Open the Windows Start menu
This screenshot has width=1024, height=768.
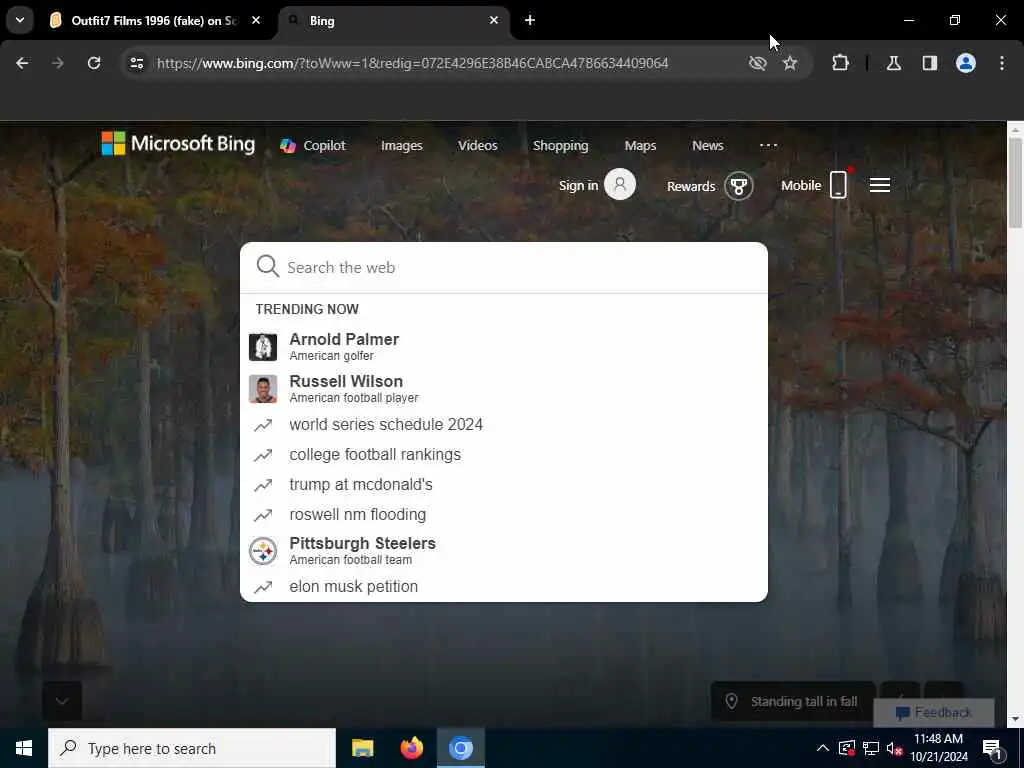coord(24,748)
